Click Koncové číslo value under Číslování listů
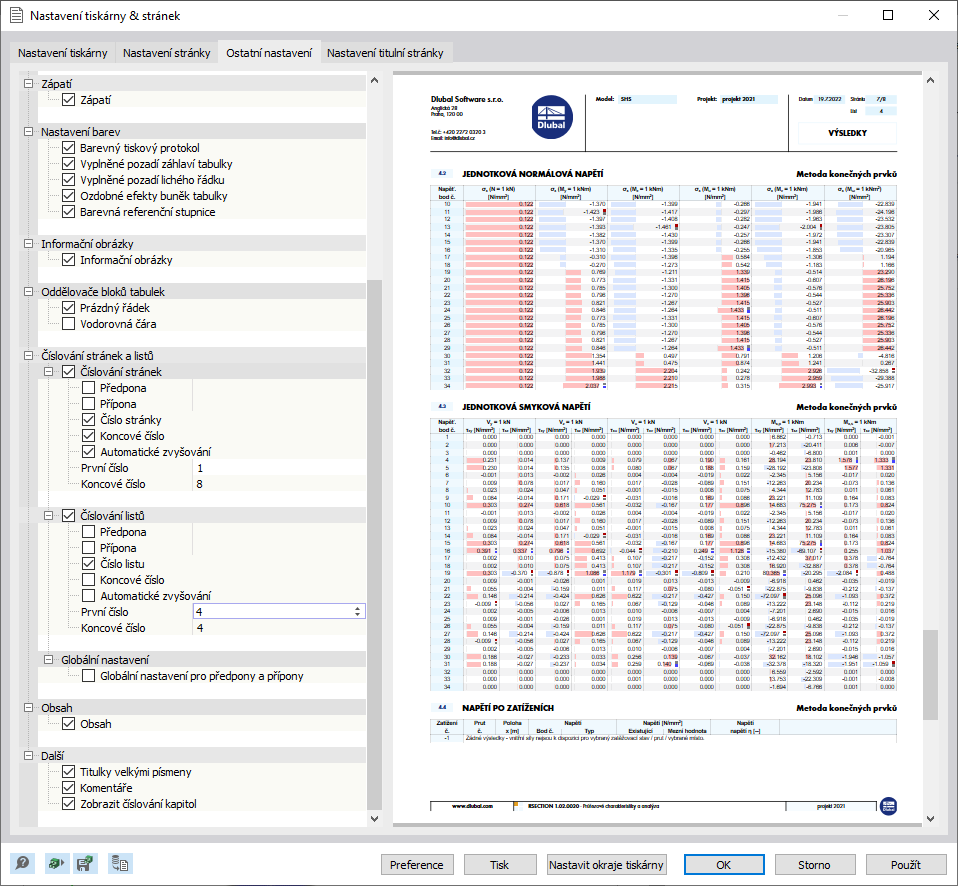 tap(279, 628)
